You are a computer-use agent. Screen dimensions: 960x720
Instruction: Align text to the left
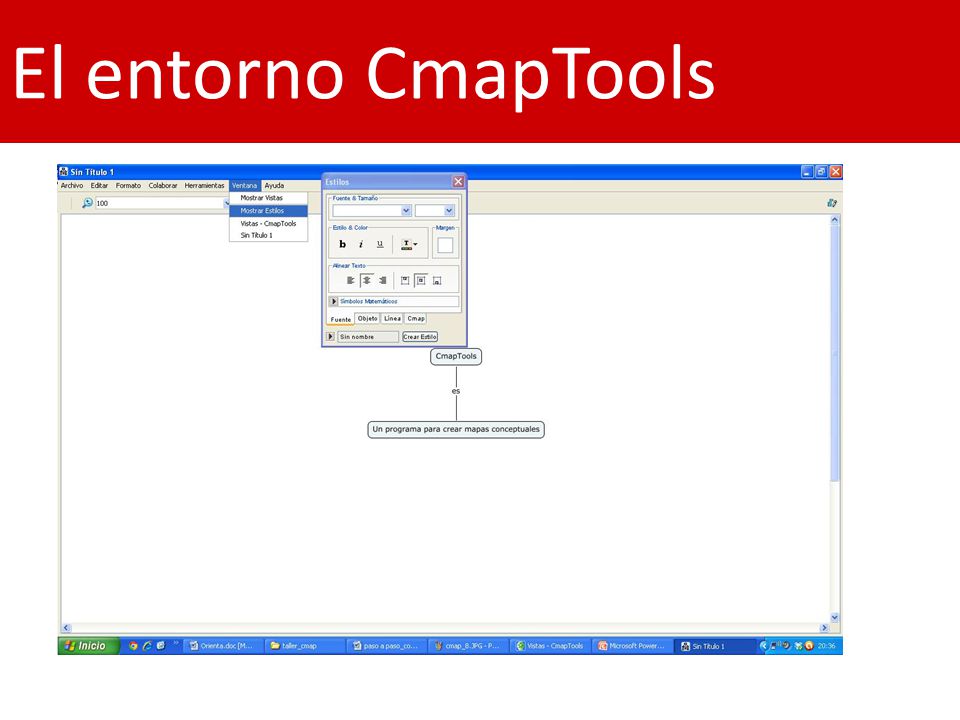350,280
